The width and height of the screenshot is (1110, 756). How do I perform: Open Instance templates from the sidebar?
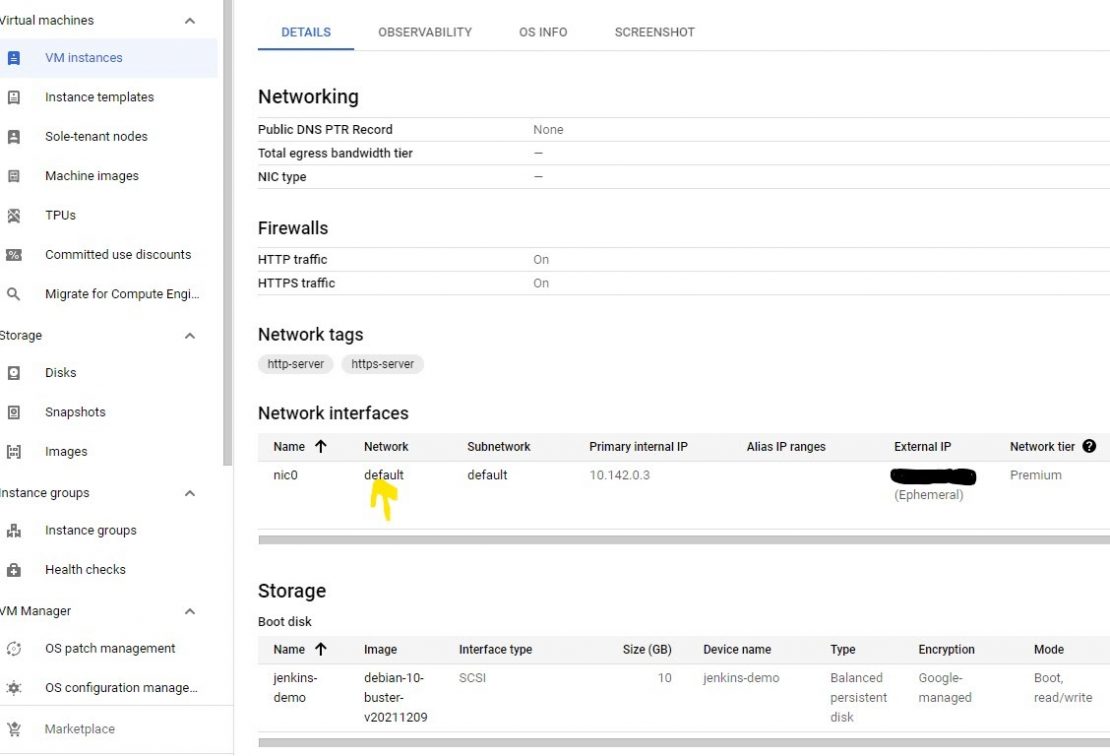99,97
